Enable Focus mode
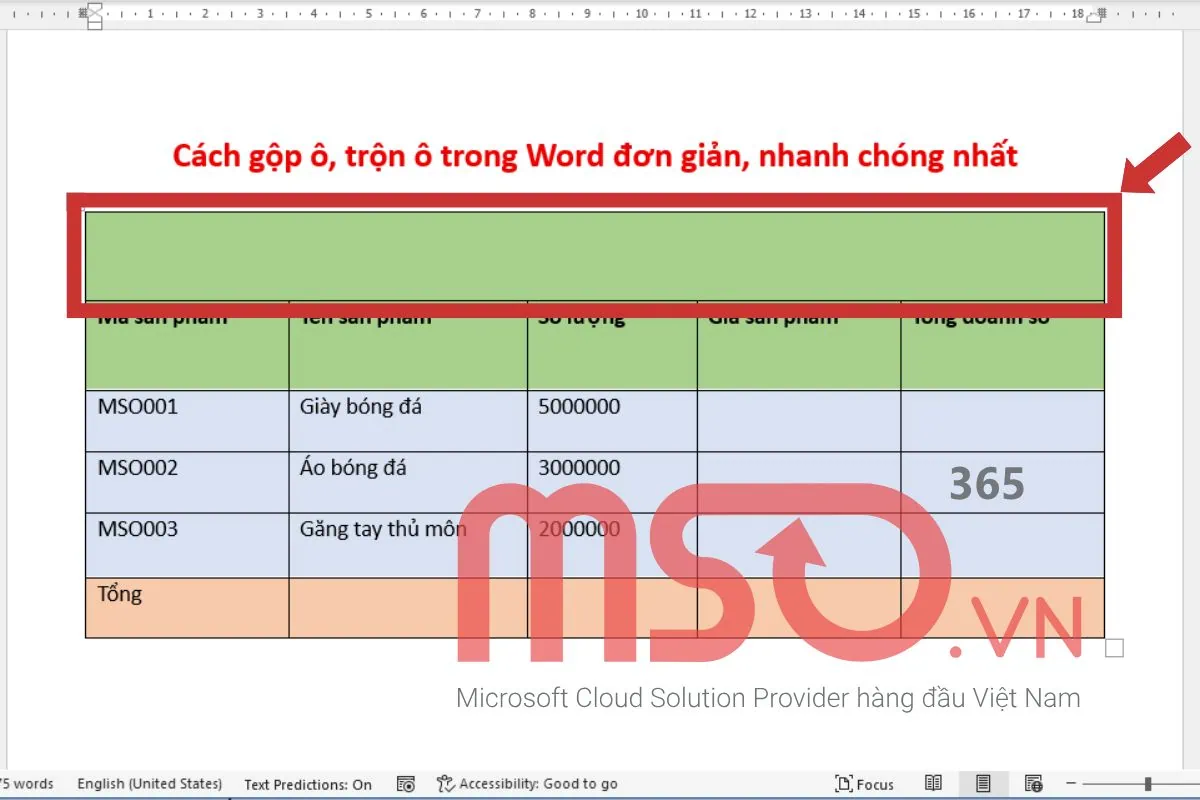Viewport: 1200px width, 800px height. [864, 784]
